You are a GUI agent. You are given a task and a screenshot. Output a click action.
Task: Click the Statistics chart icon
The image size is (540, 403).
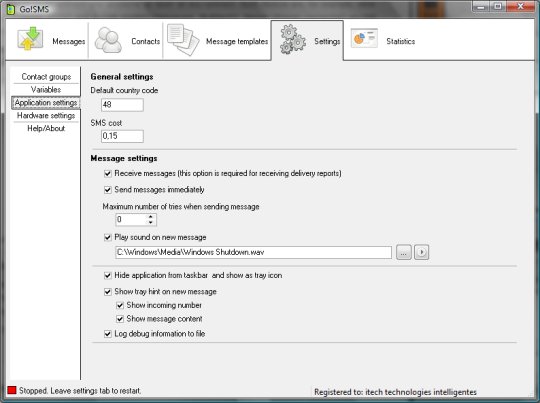(x=364, y=38)
